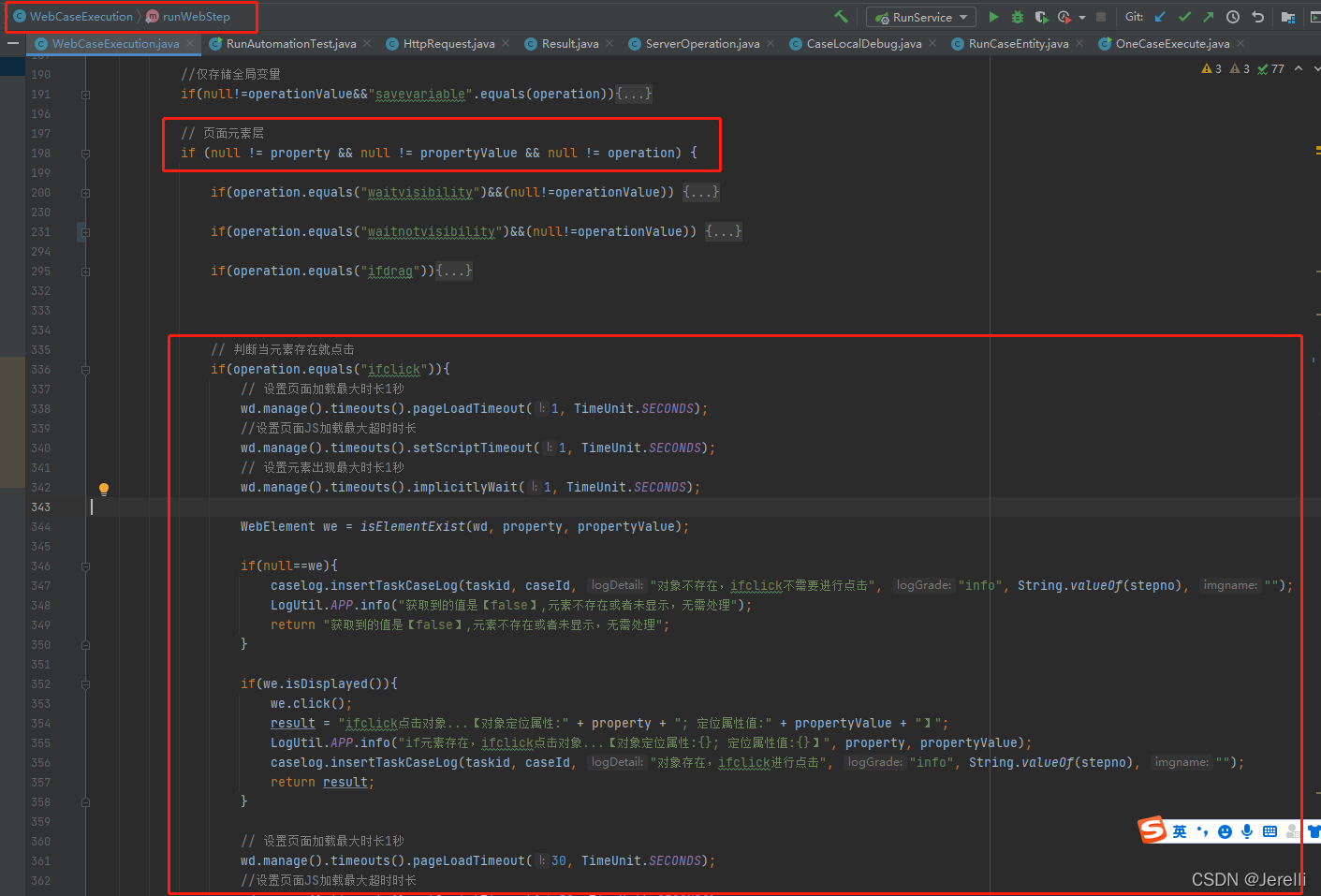
Task: Click line number 343 in the gutter
Action: click(x=40, y=507)
